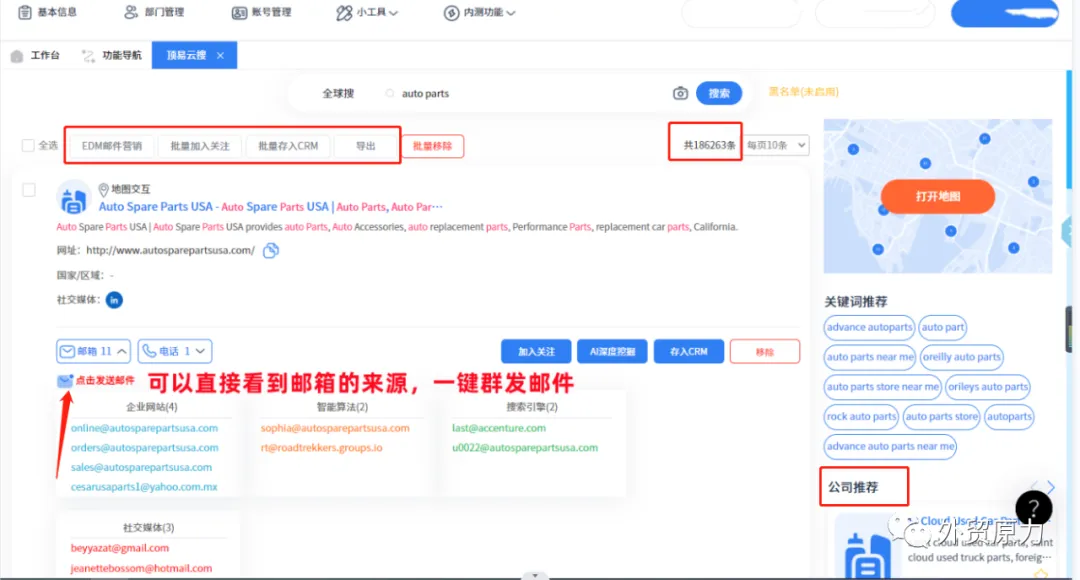Click the 批量加入关注 button

(x=200, y=146)
